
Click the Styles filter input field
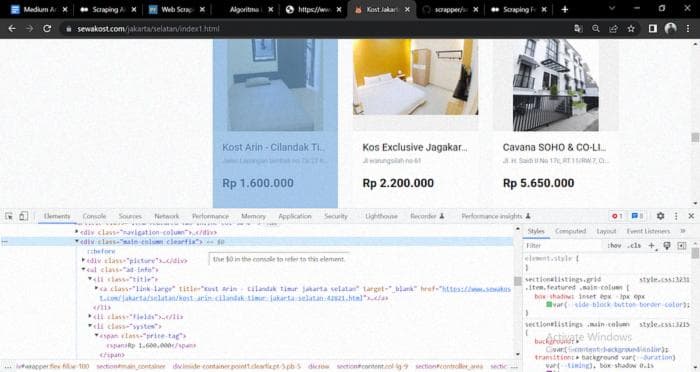[563, 246]
